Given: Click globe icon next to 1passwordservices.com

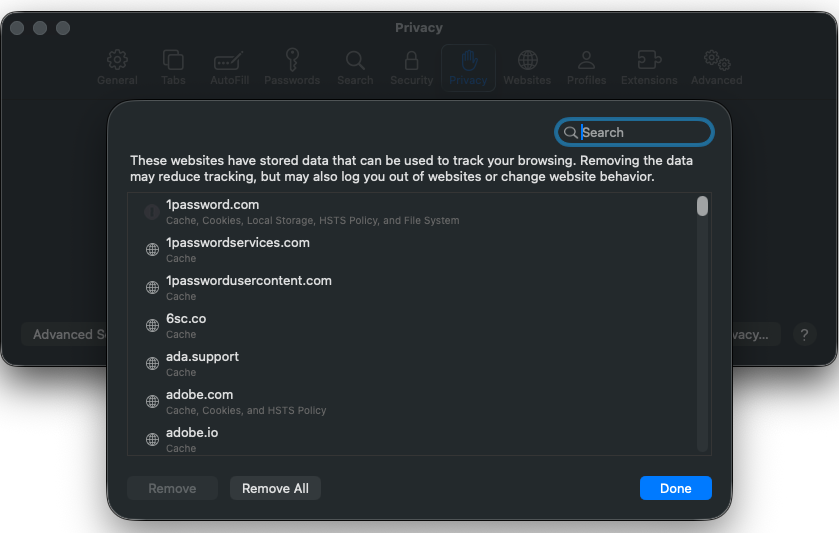Looking at the screenshot, I should (152, 249).
